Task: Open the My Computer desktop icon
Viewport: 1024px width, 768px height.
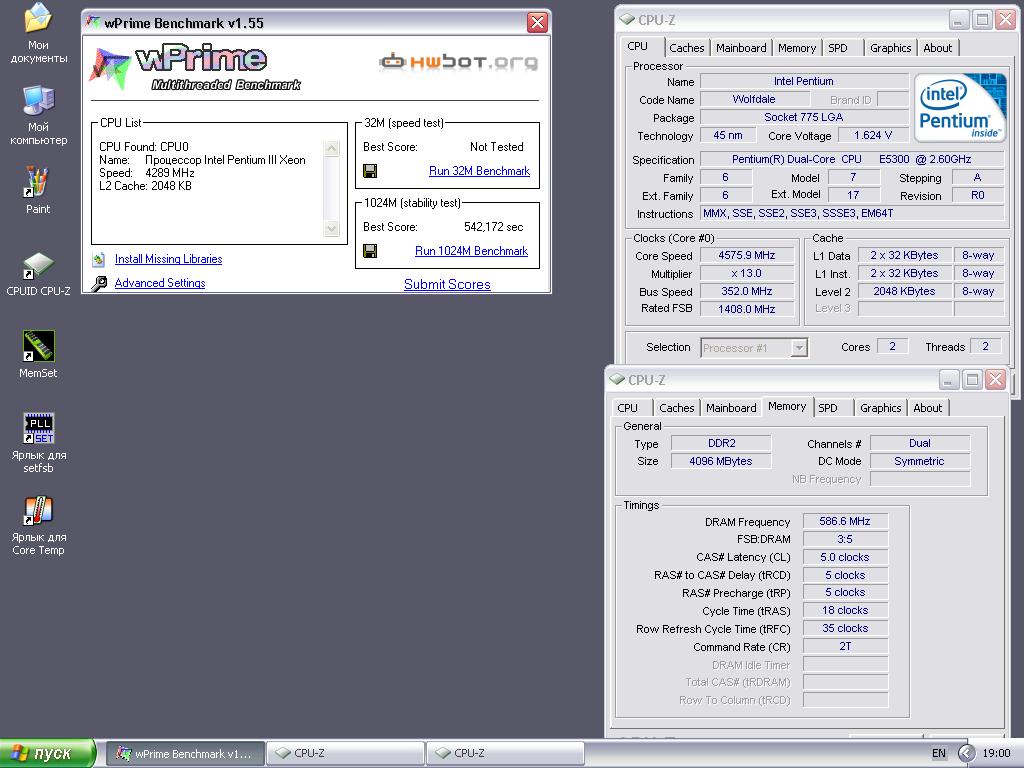Action: 39,115
